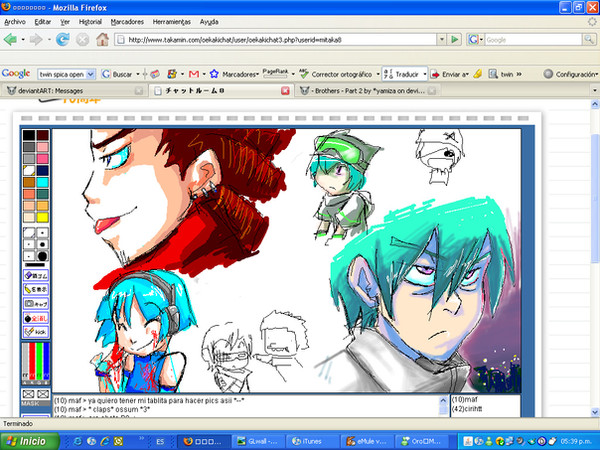The image size is (600, 450).
Task: Click the ES language indicator in taskbar
Action: coord(160,442)
